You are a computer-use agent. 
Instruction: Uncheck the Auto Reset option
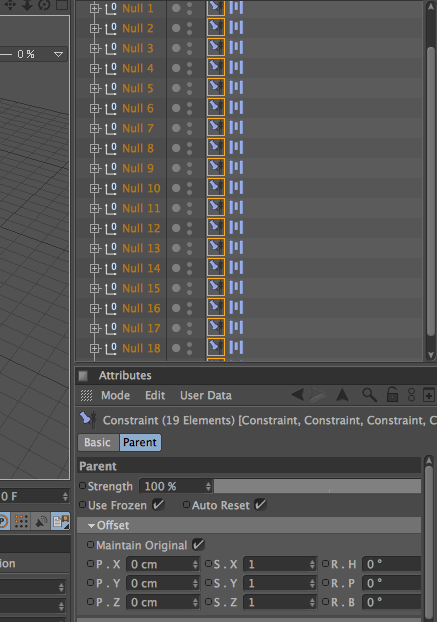point(260,505)
